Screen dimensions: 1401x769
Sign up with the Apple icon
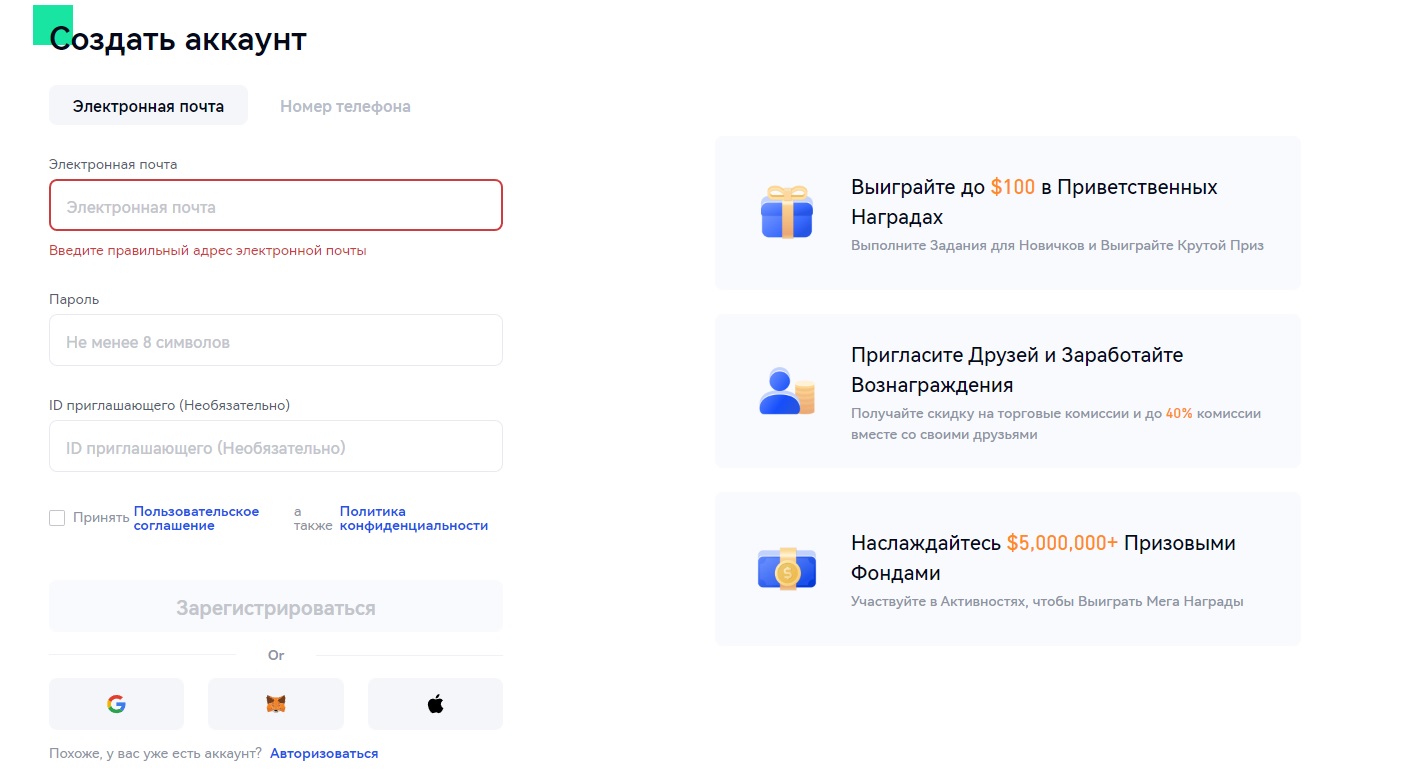435,704
